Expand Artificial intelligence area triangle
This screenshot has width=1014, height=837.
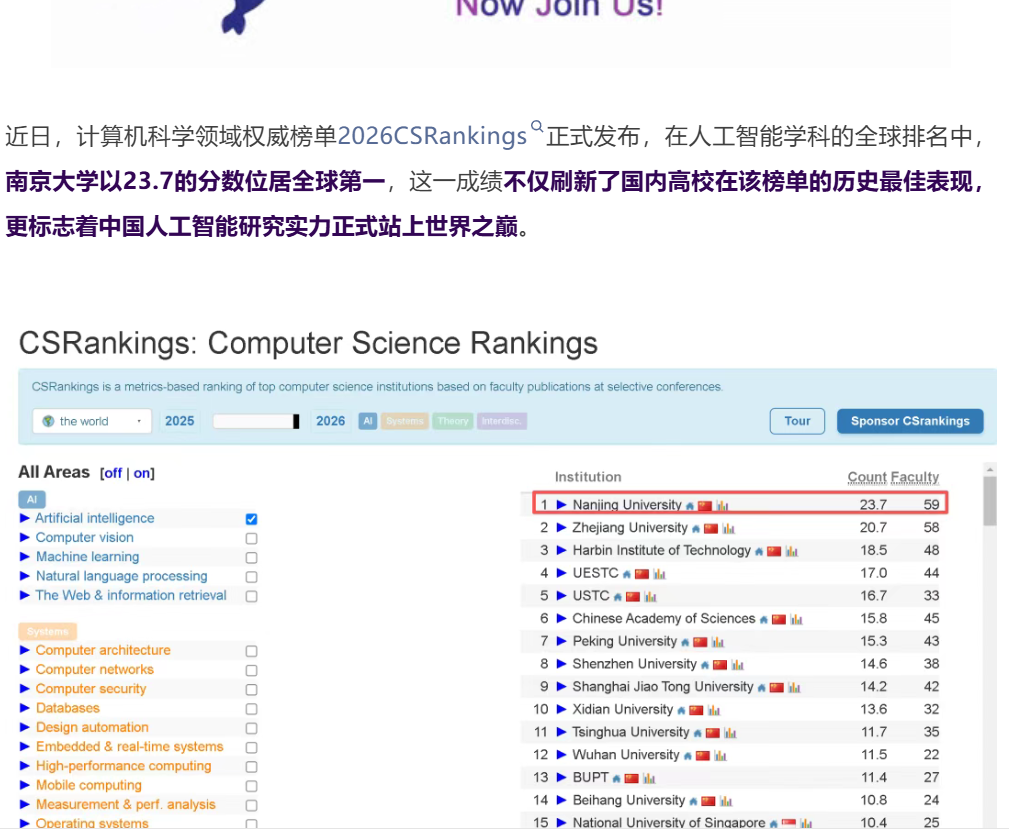point(25,518)
